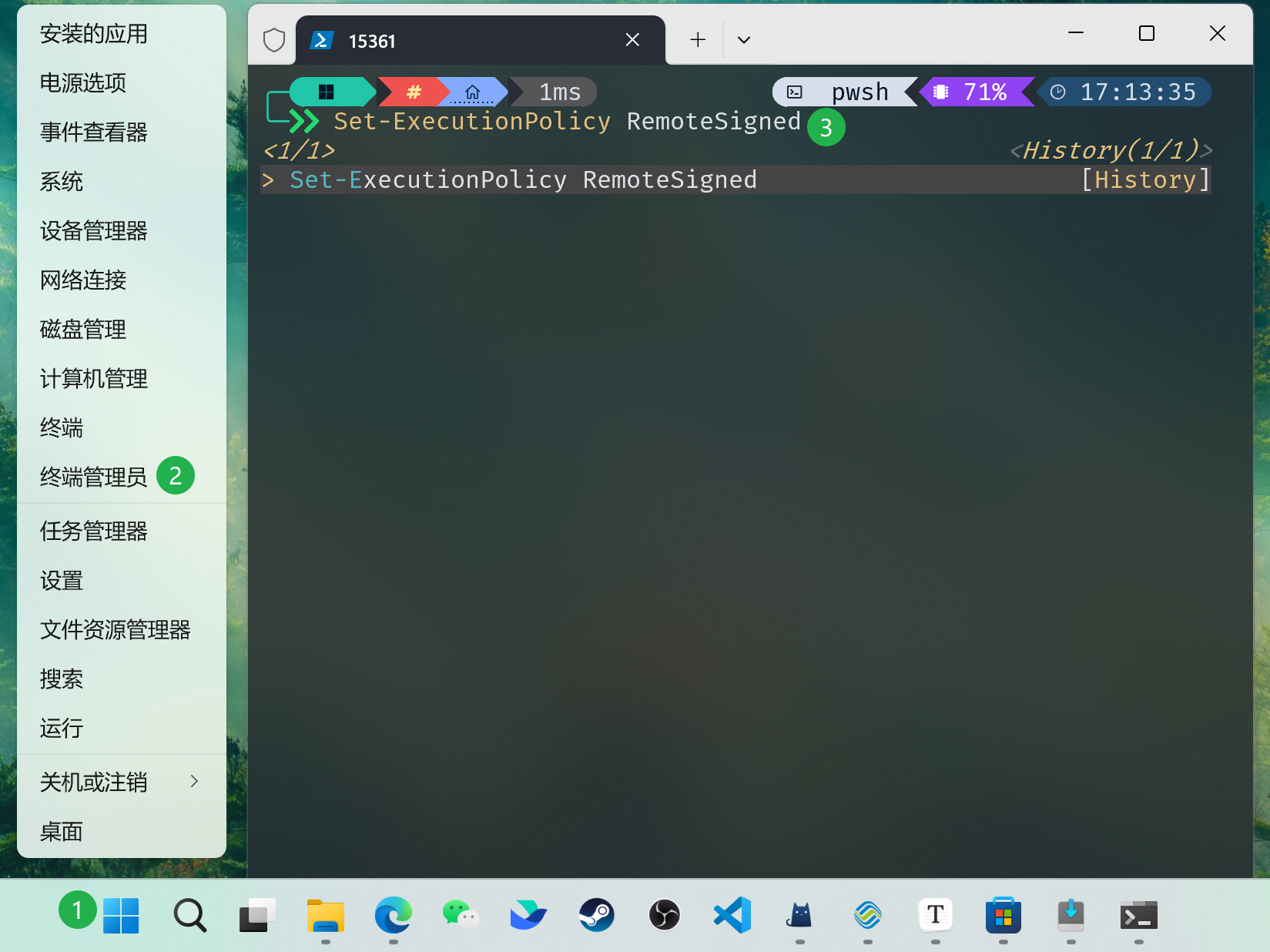Add a new terminal tab
The width and height of the screenshot is (1270, 952).
coord(698,40)
